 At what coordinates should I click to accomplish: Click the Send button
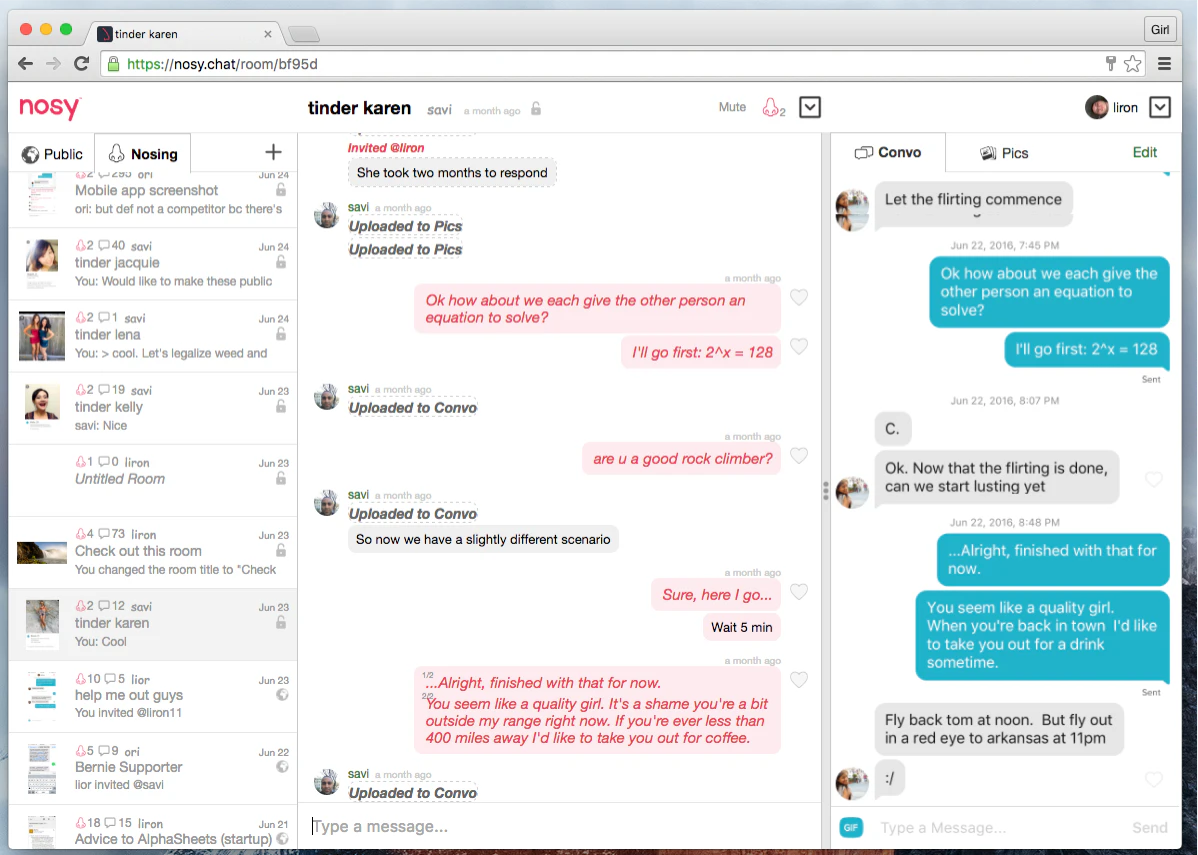coord(1149,827)
